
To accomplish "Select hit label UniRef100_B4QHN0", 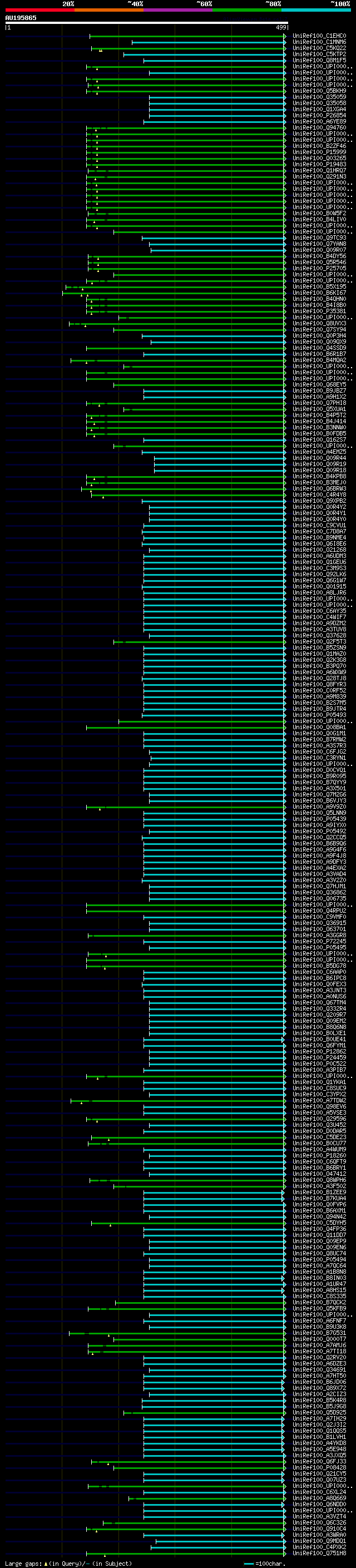I will [319, 299].
